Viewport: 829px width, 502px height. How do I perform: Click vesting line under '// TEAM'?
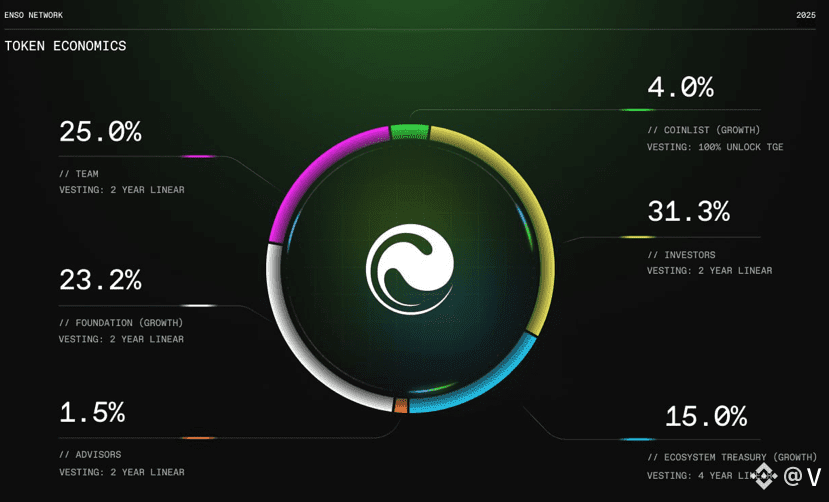(122, 190)
